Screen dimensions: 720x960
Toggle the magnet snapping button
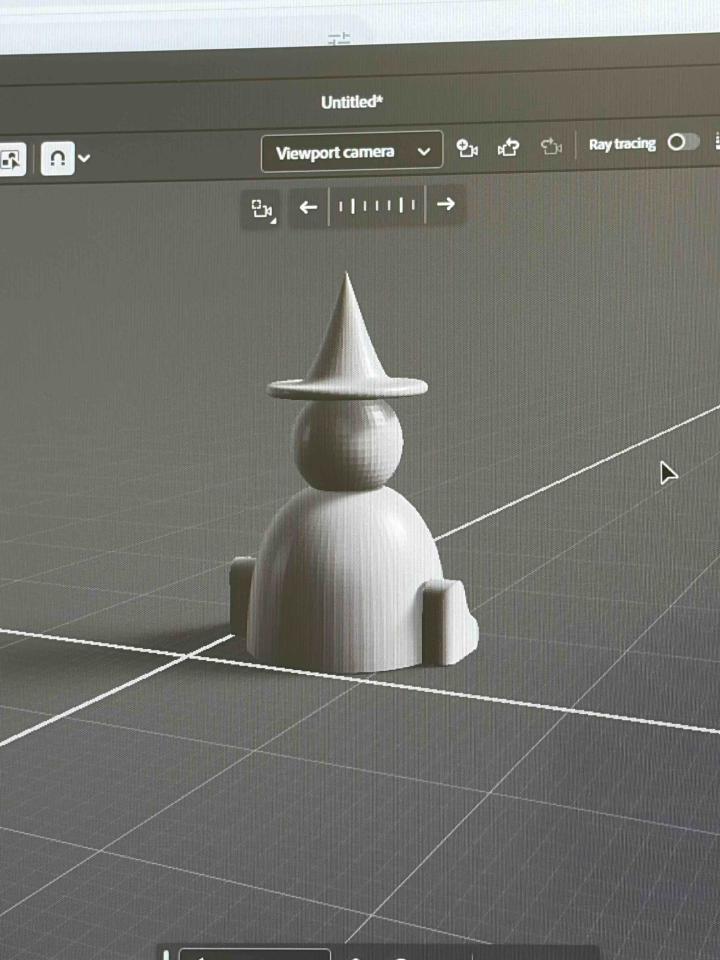point(58,159)
